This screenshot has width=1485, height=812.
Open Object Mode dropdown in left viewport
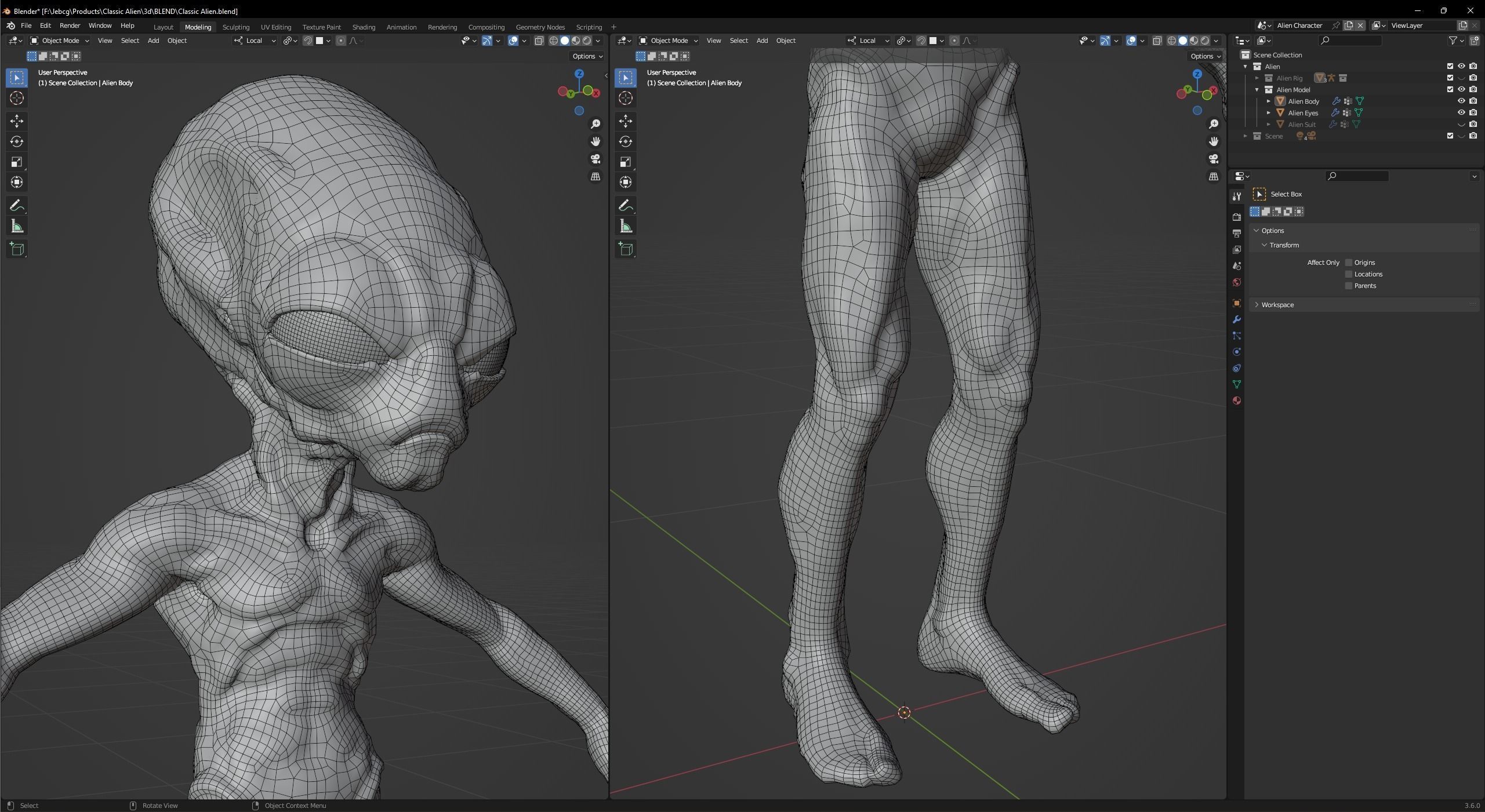60,41
